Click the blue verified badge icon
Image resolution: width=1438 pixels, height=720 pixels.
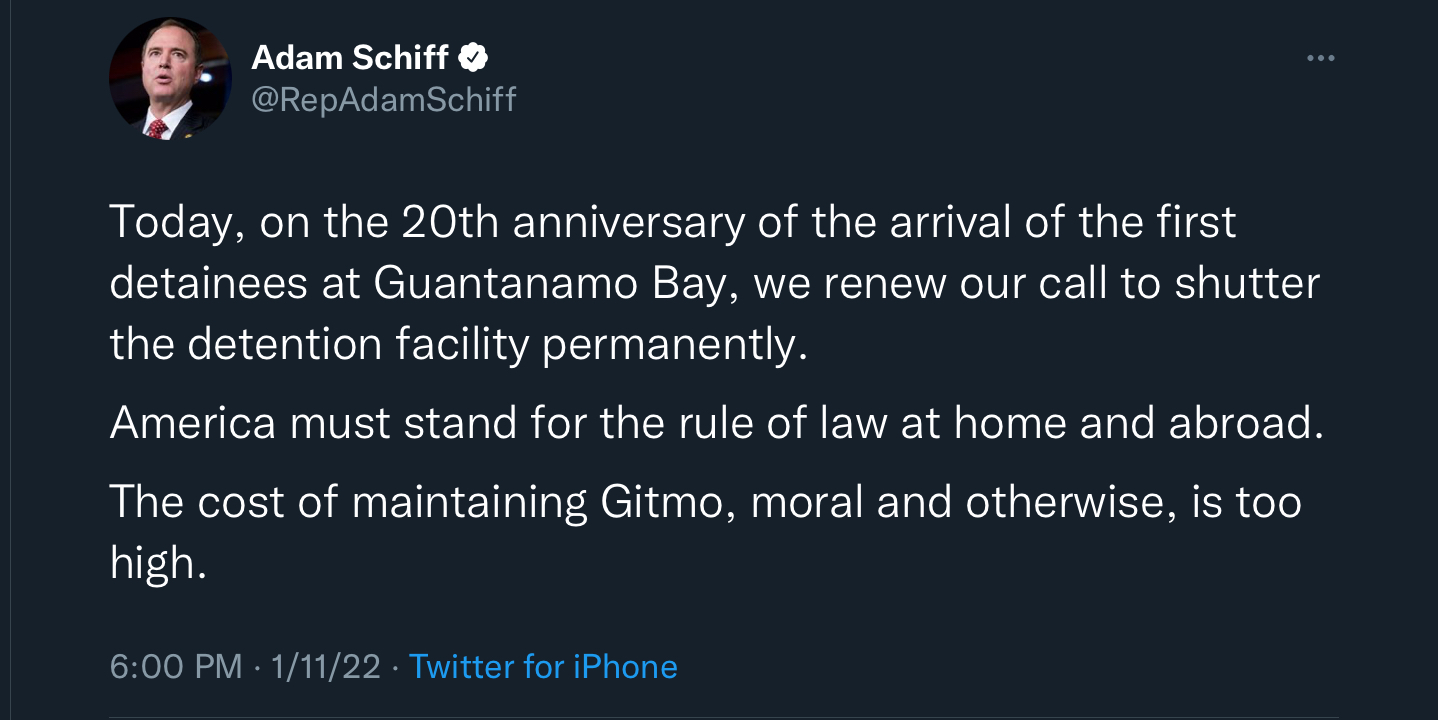pos(473,58)
